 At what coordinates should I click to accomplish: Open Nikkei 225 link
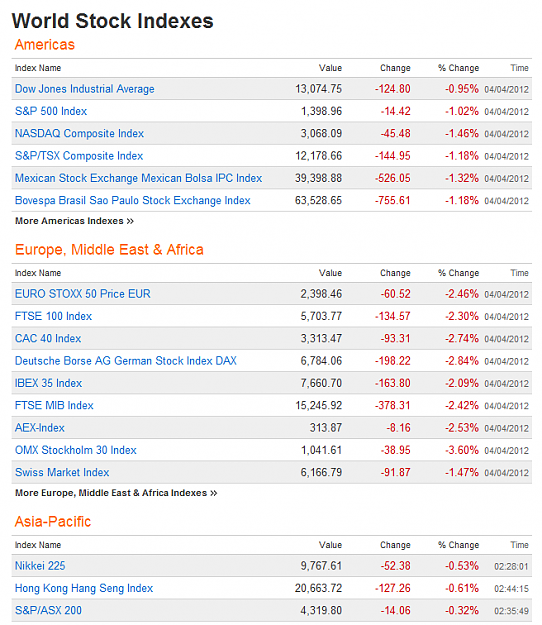click(40, 566)
